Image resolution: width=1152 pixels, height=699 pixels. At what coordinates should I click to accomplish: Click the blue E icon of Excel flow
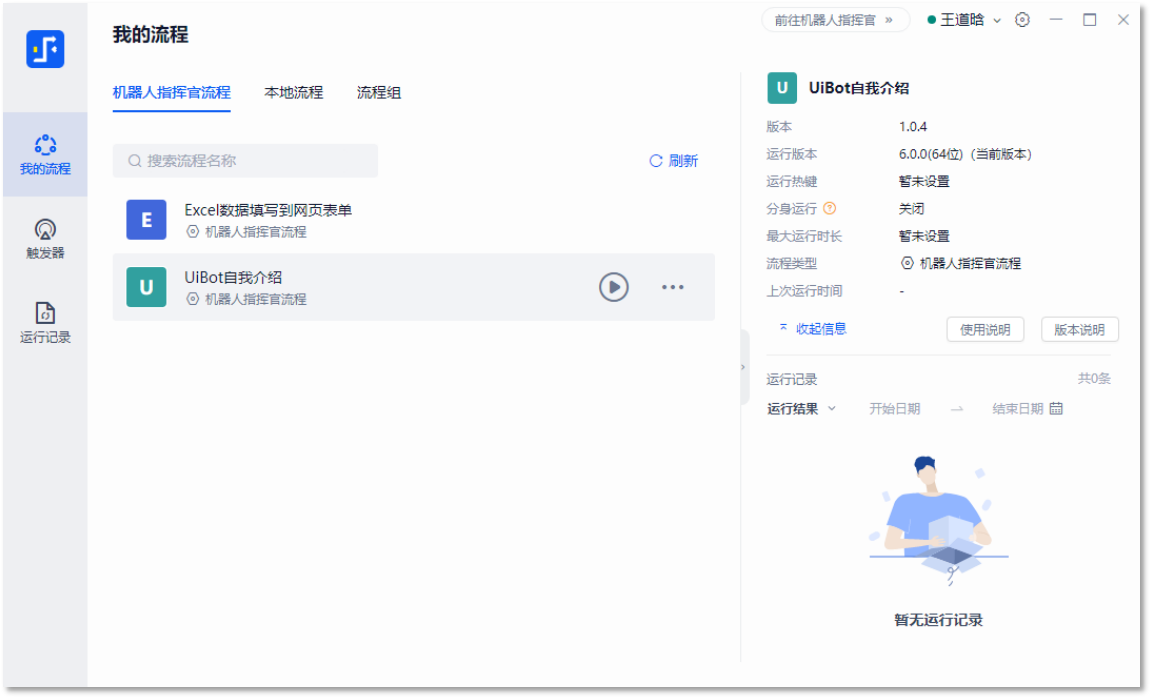click(146, 220)
